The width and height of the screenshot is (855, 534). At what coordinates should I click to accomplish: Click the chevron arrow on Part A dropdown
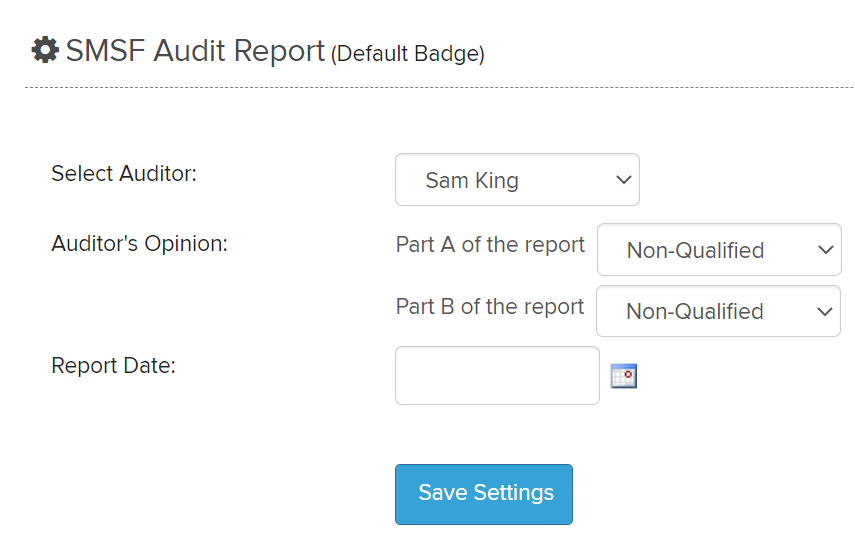pos(825,250)
